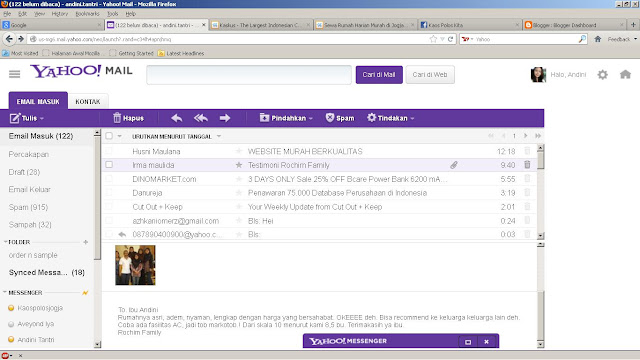Collapse the MESSENGER section

tap(5, 293)
